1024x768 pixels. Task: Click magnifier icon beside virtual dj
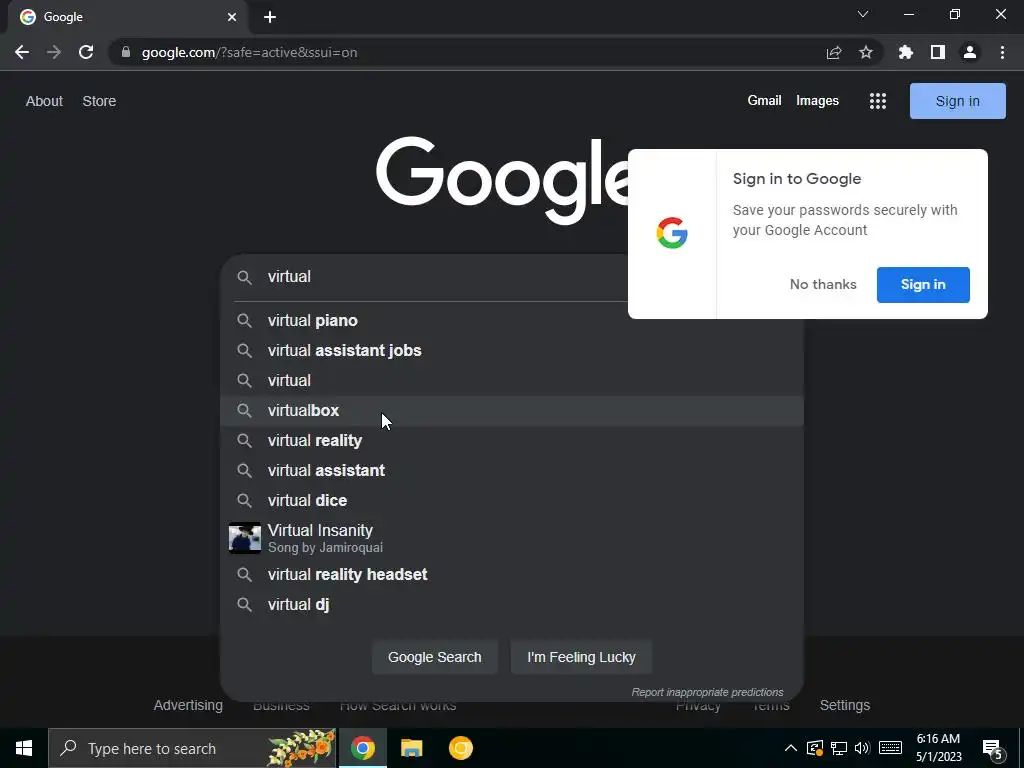click(244, 605)
